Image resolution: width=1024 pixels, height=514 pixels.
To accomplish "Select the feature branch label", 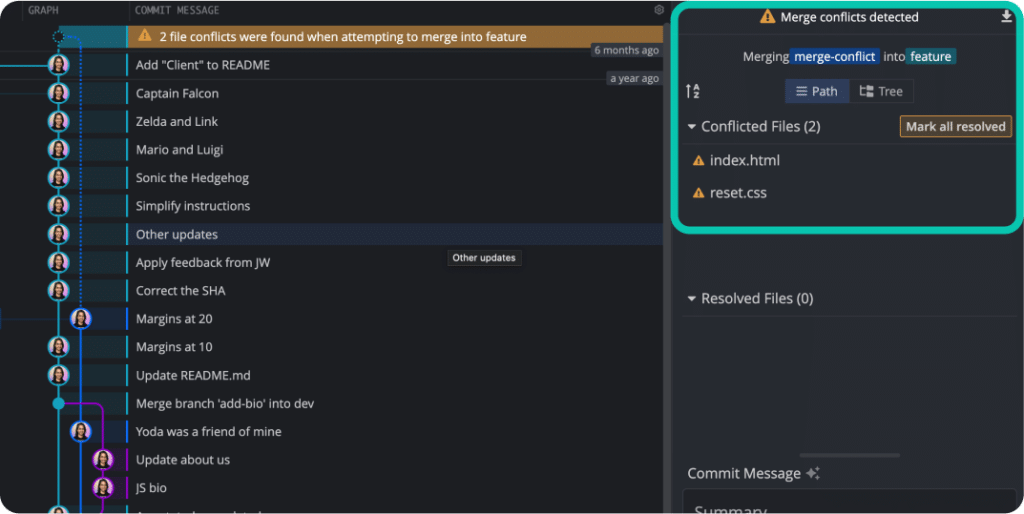I will [x=931, y=57].
